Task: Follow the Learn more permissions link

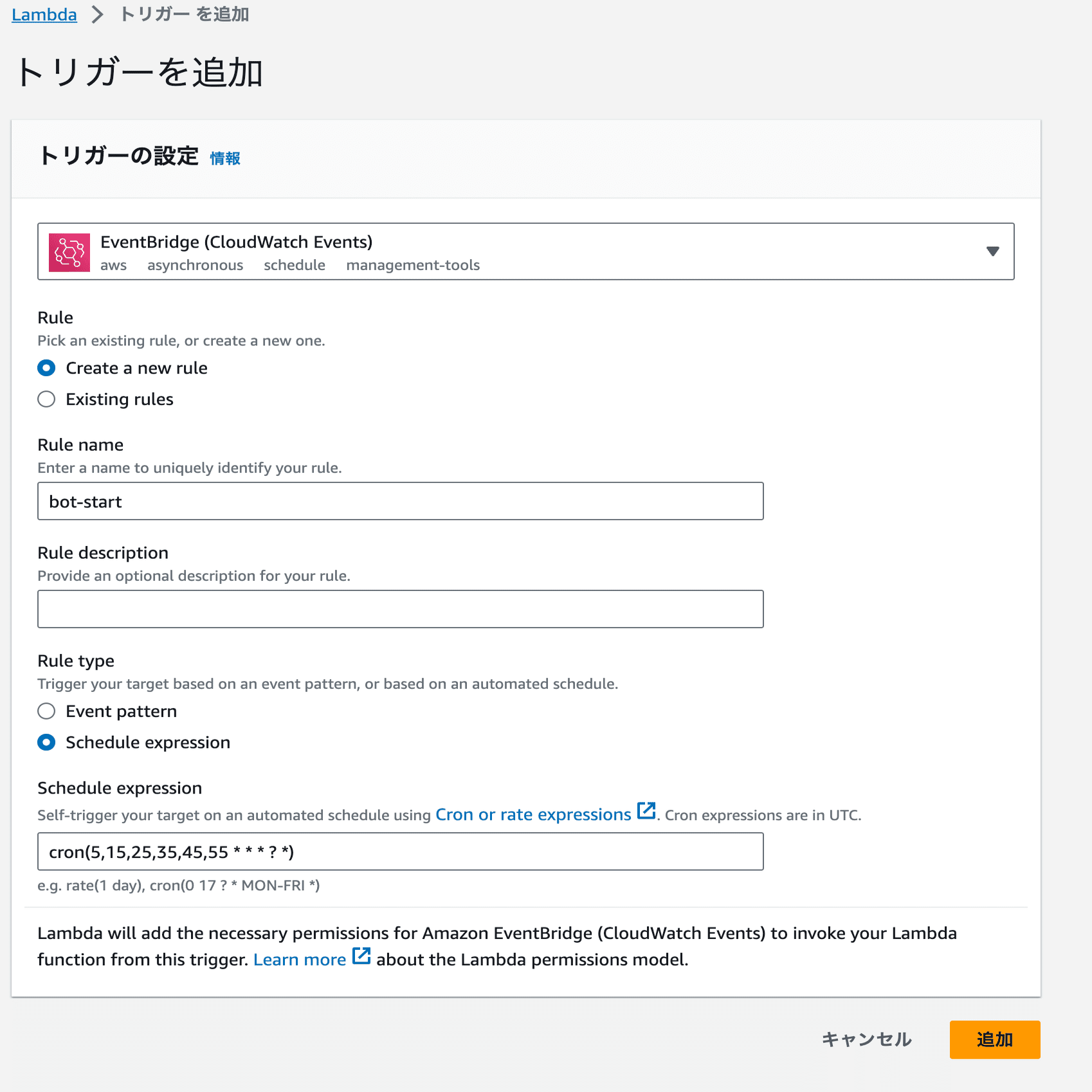Action: (x=300, y=960)
